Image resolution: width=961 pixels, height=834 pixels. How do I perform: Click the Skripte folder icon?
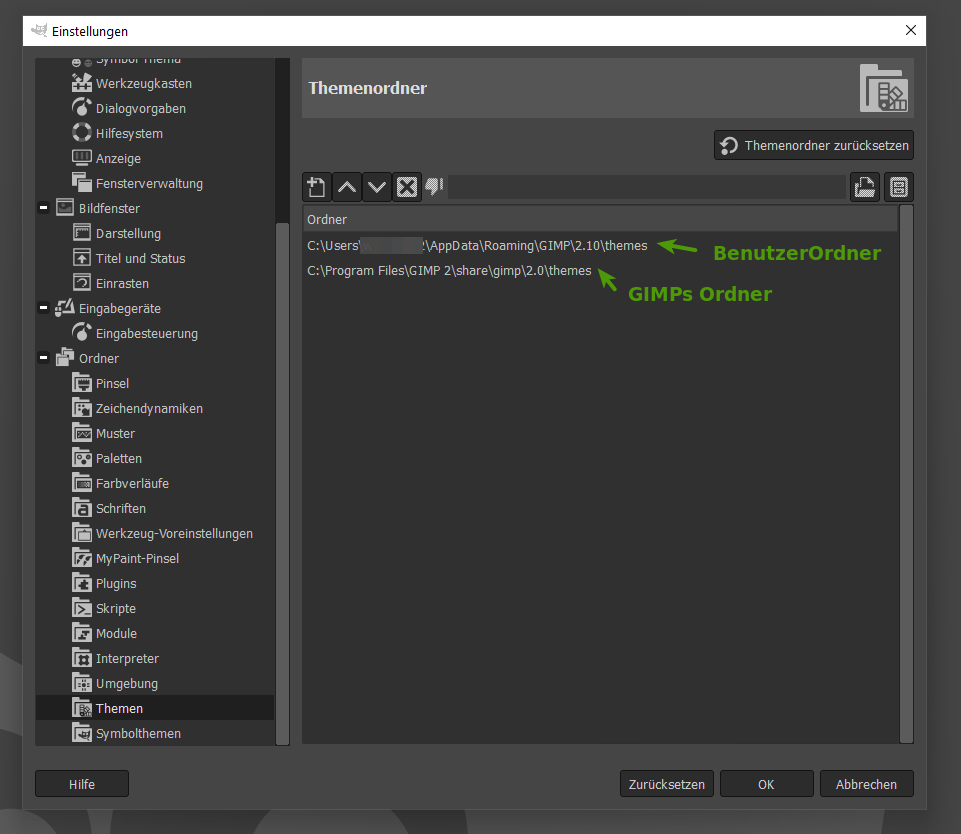(82, 608)
